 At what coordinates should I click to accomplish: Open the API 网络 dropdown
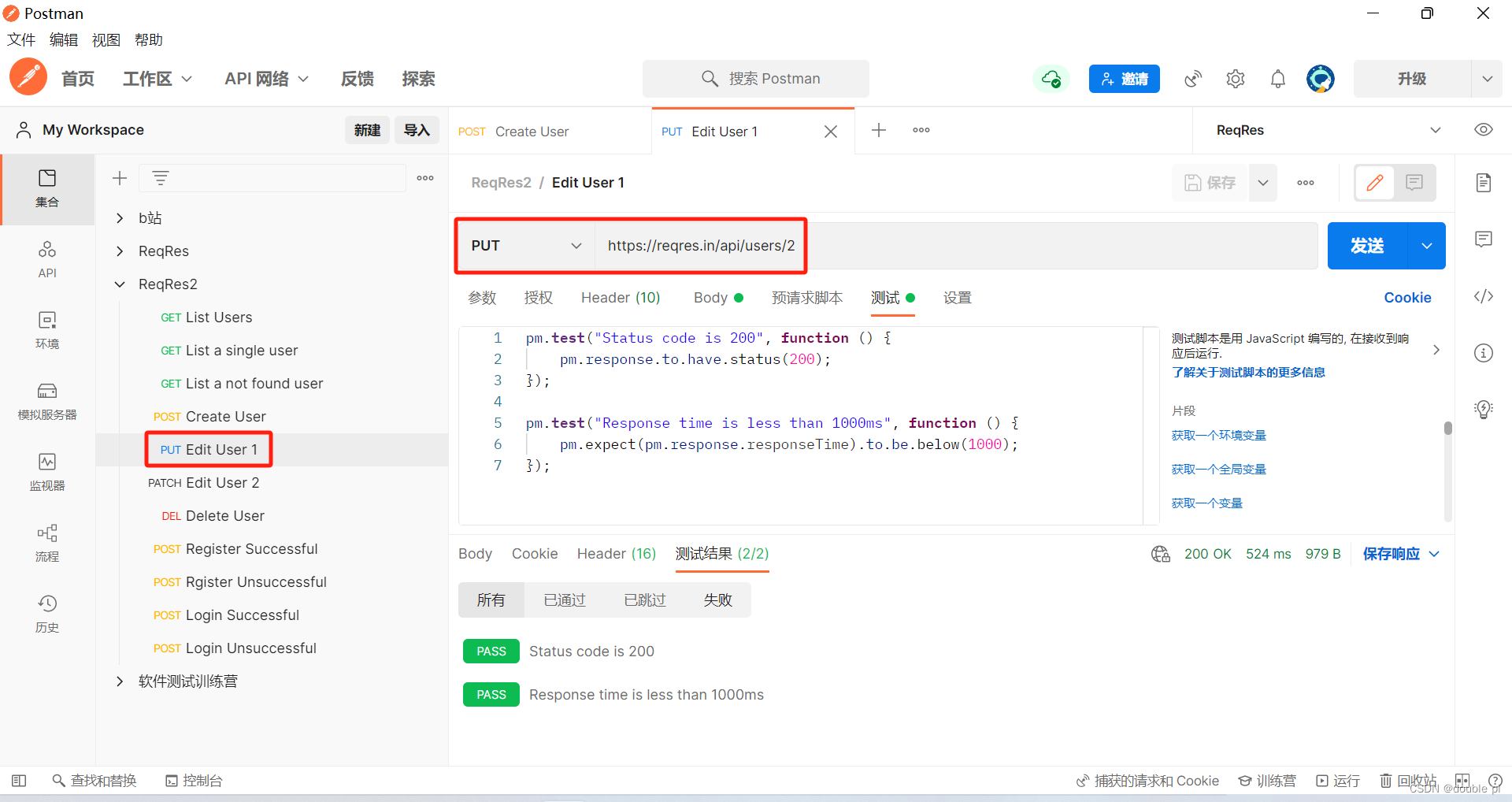(266, 79)
